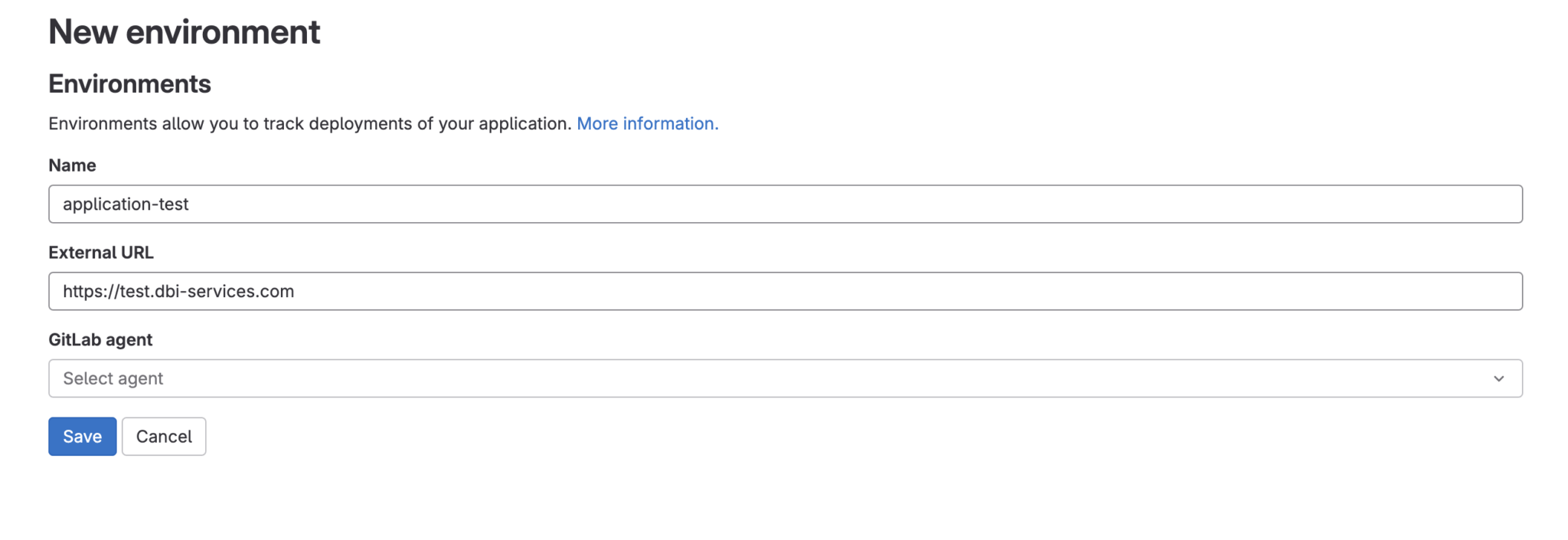This screenshot has height=540, width=1568.
Task: Focus the Name input field
Action: pos(785,204)
